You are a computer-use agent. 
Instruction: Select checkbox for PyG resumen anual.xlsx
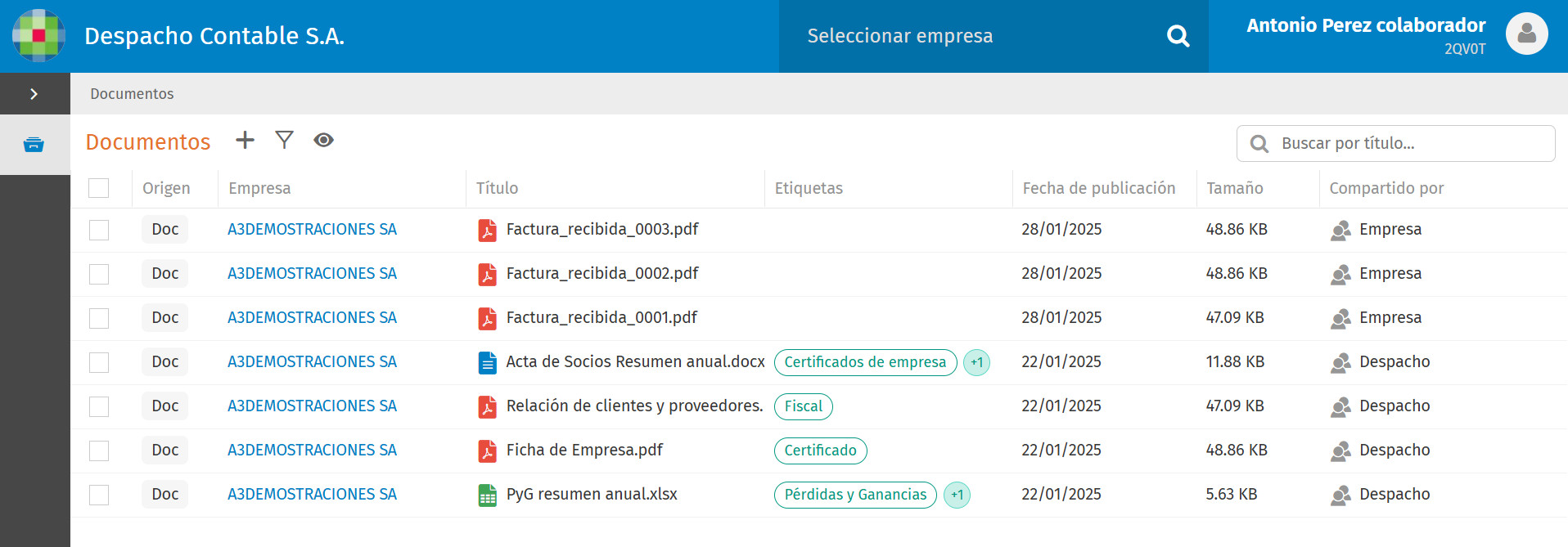click(x=99, y=495)
